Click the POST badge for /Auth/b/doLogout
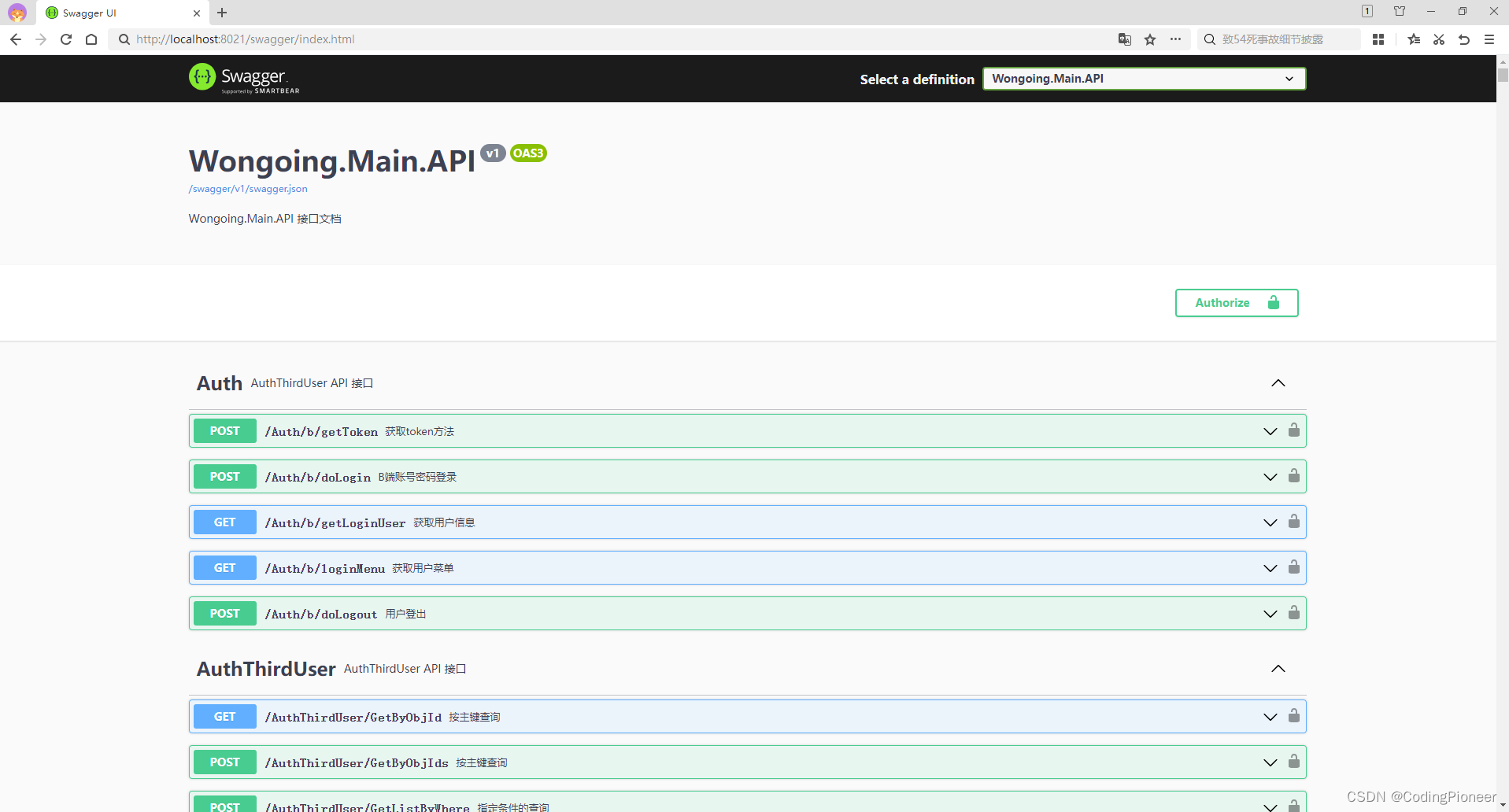 pos(224,614)
